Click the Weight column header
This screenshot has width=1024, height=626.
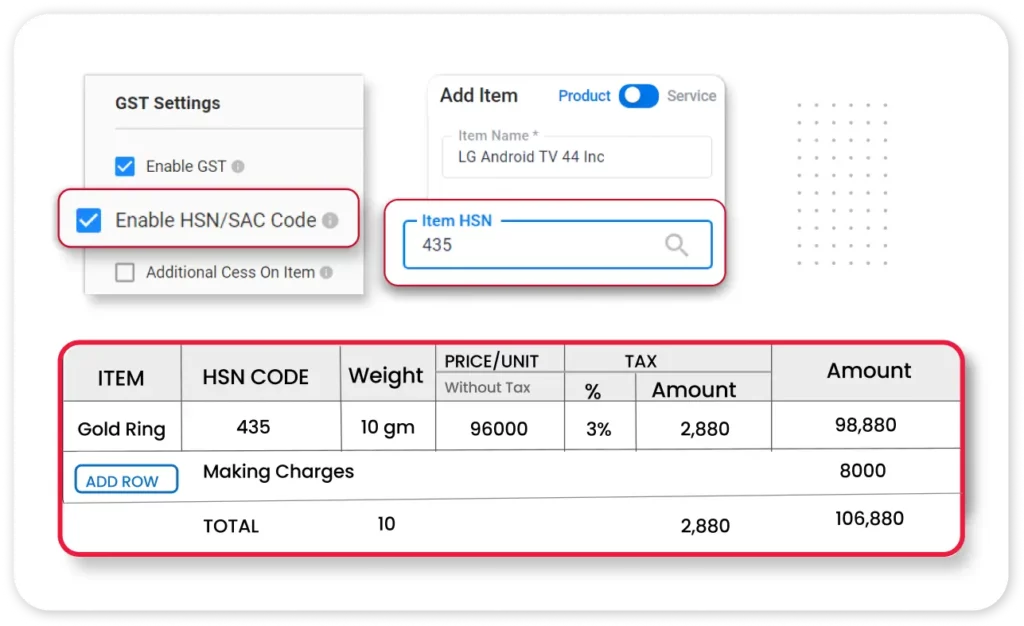pos(386,376)
